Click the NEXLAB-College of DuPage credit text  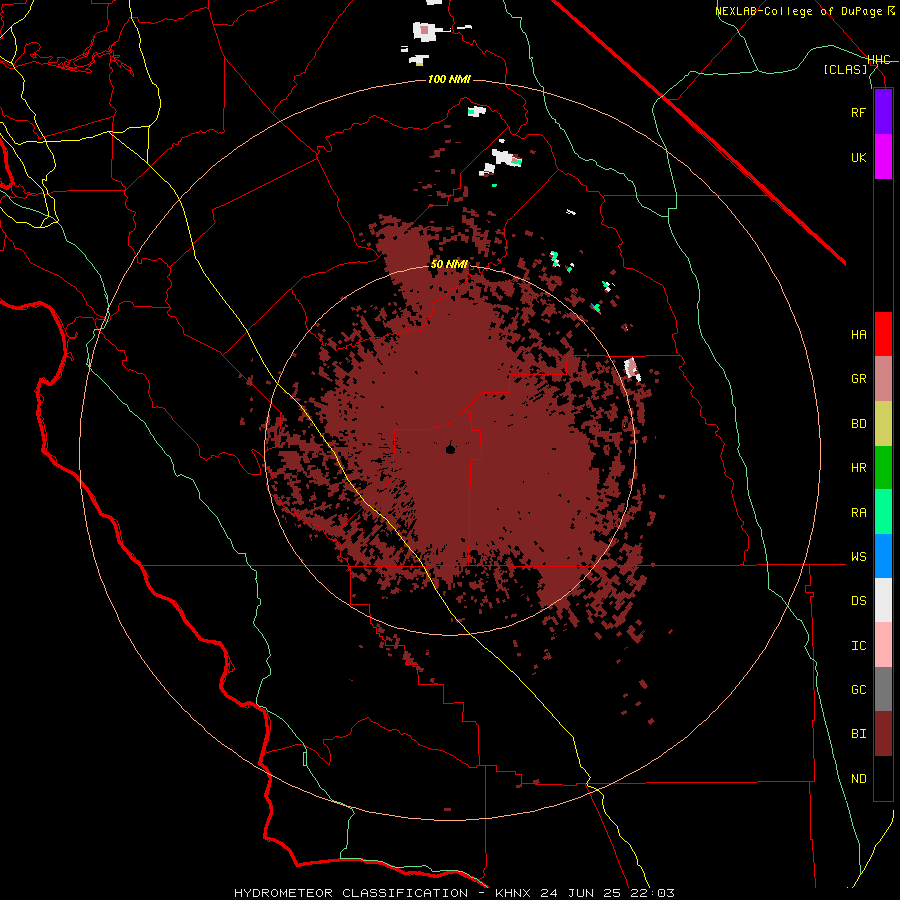[x=798, y=11]
